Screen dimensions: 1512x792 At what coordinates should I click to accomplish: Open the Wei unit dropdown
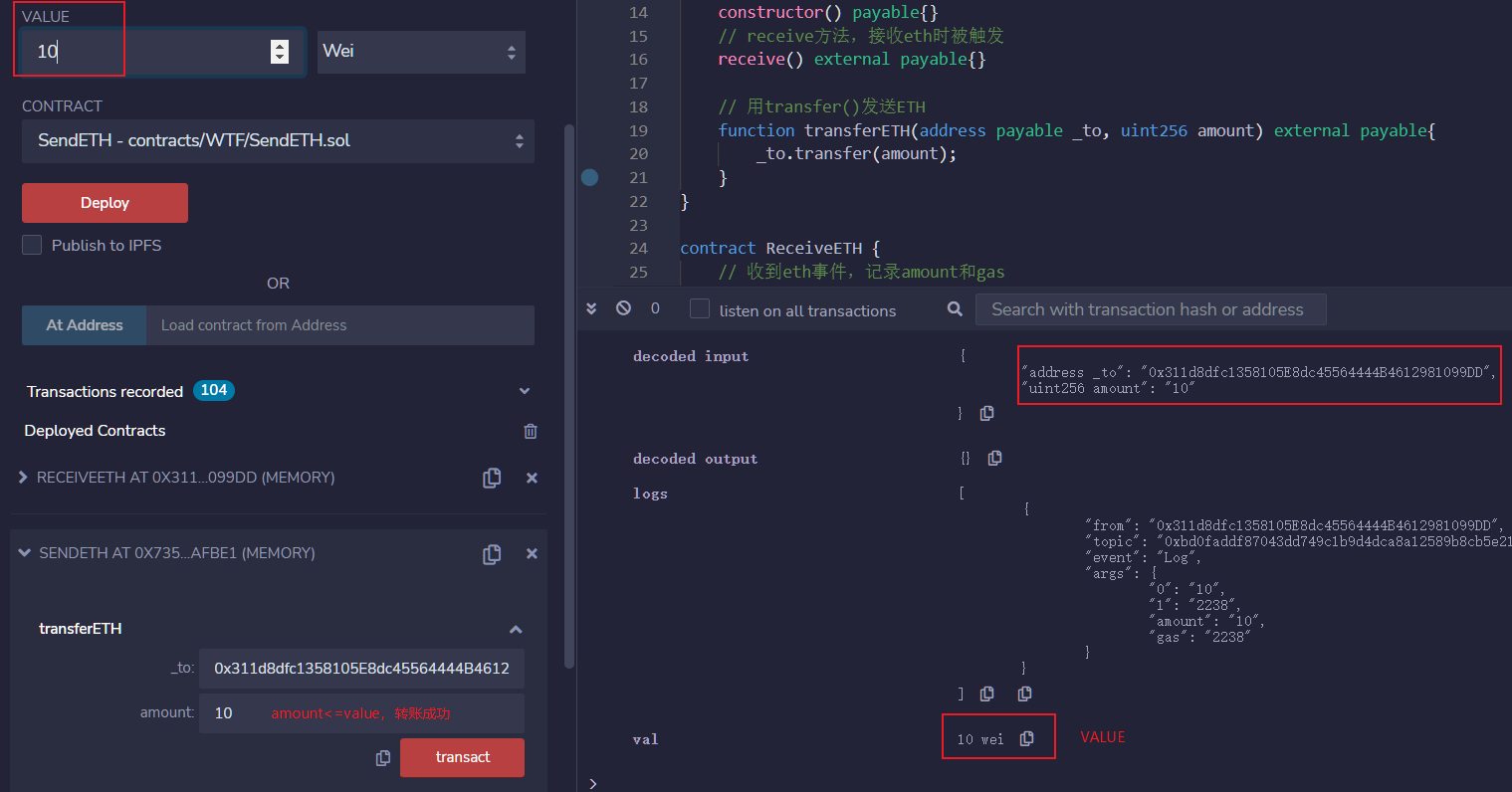(x=421, y=52)
